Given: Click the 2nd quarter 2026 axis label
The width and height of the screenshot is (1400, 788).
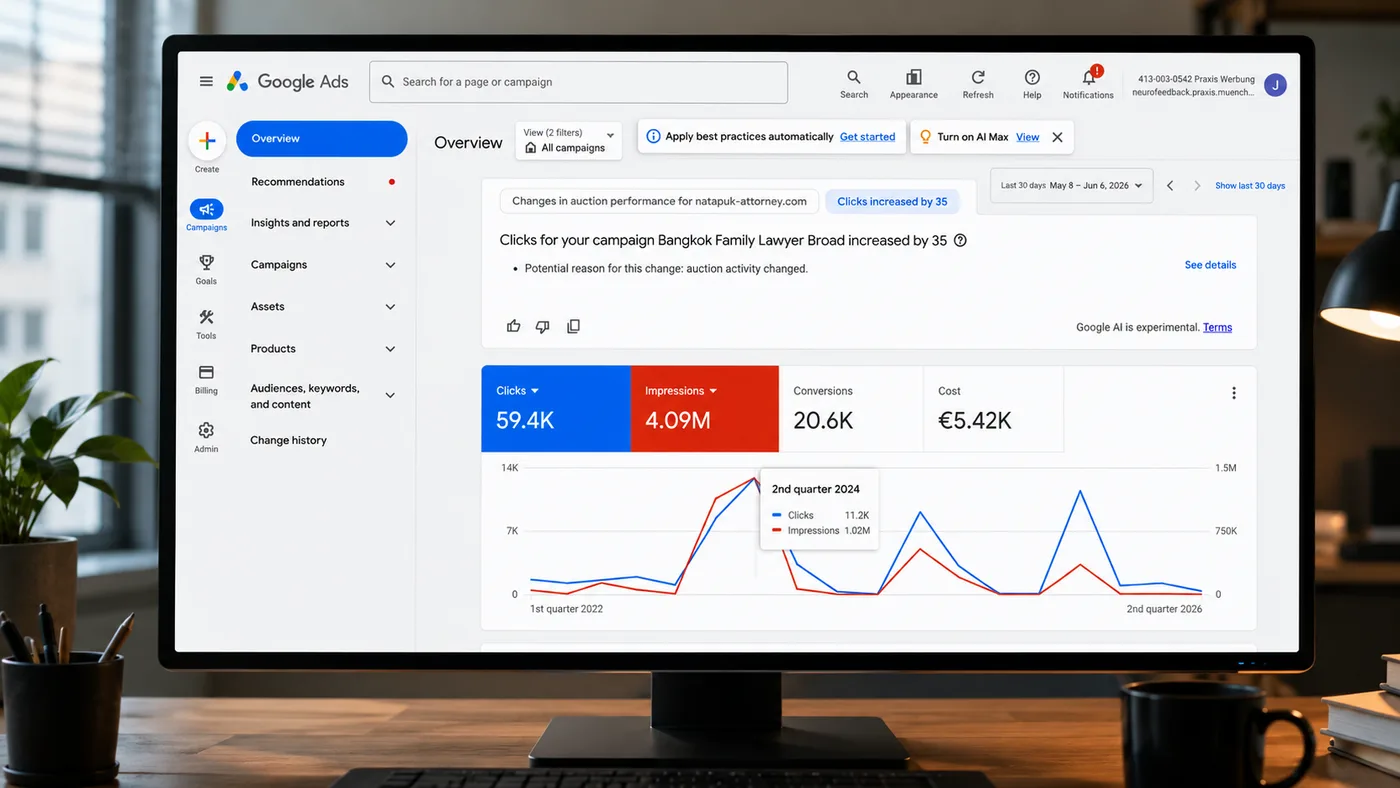Looking at the screenshot, I should (x=1165, y=609).
